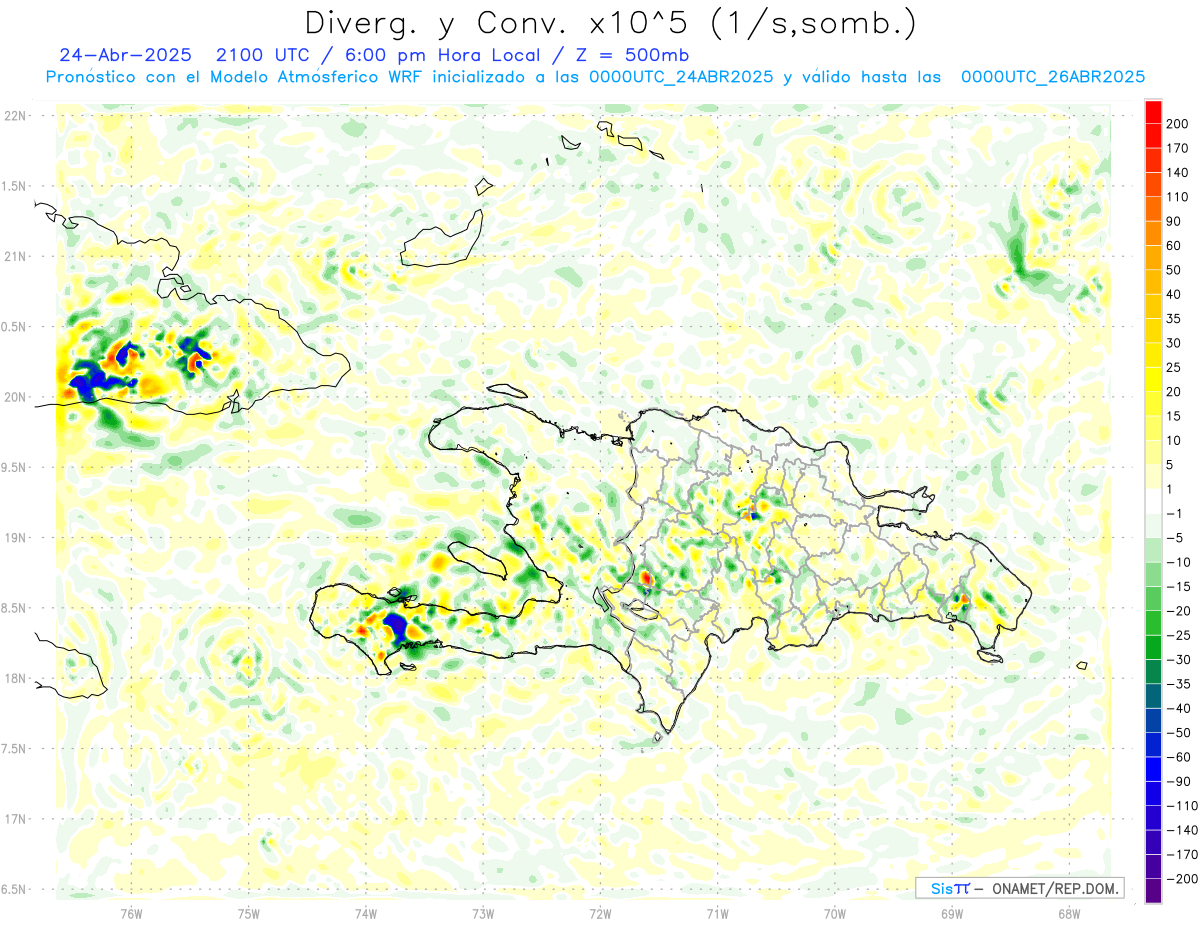
Task: Click the "1.5N" latitude label
Action: [x=16, y=186]
